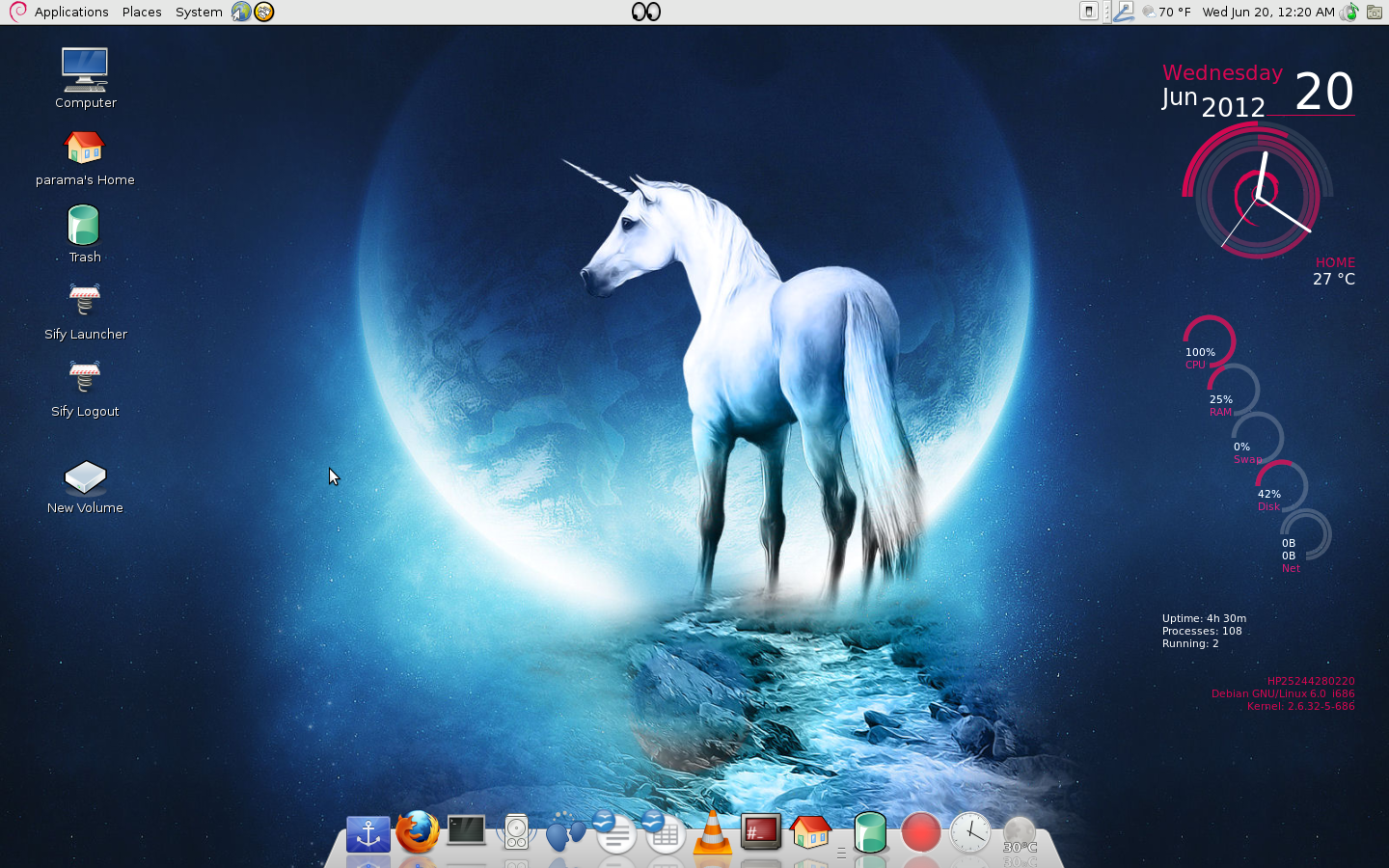Screen dimensions: 1389x868
Task: Select the Sify Launcher desktop icon
Action: (85, 312)
